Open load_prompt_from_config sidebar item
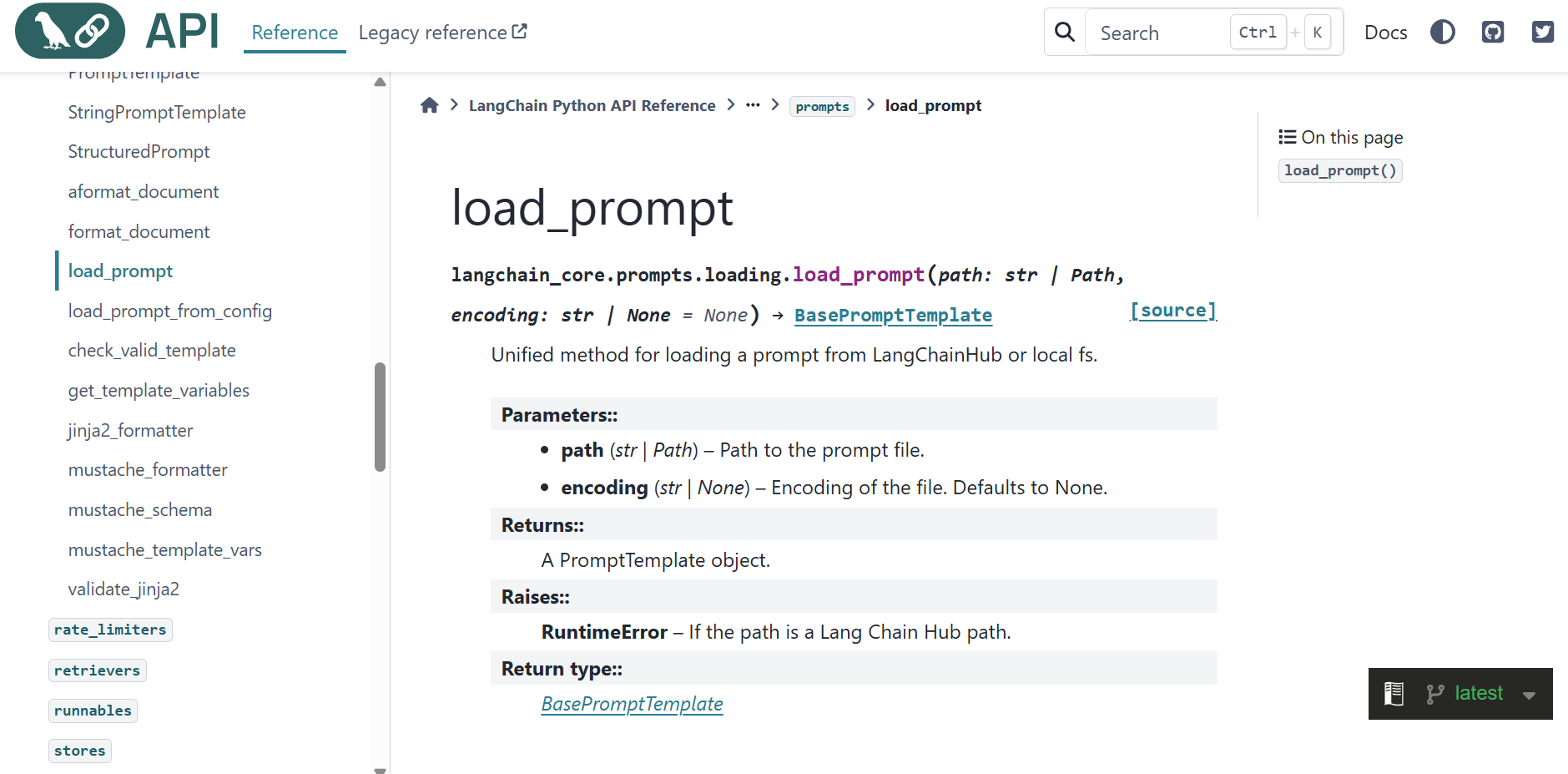Viewport: 1568px width, 774px height. pyautogui.click(x=170, y=311)
